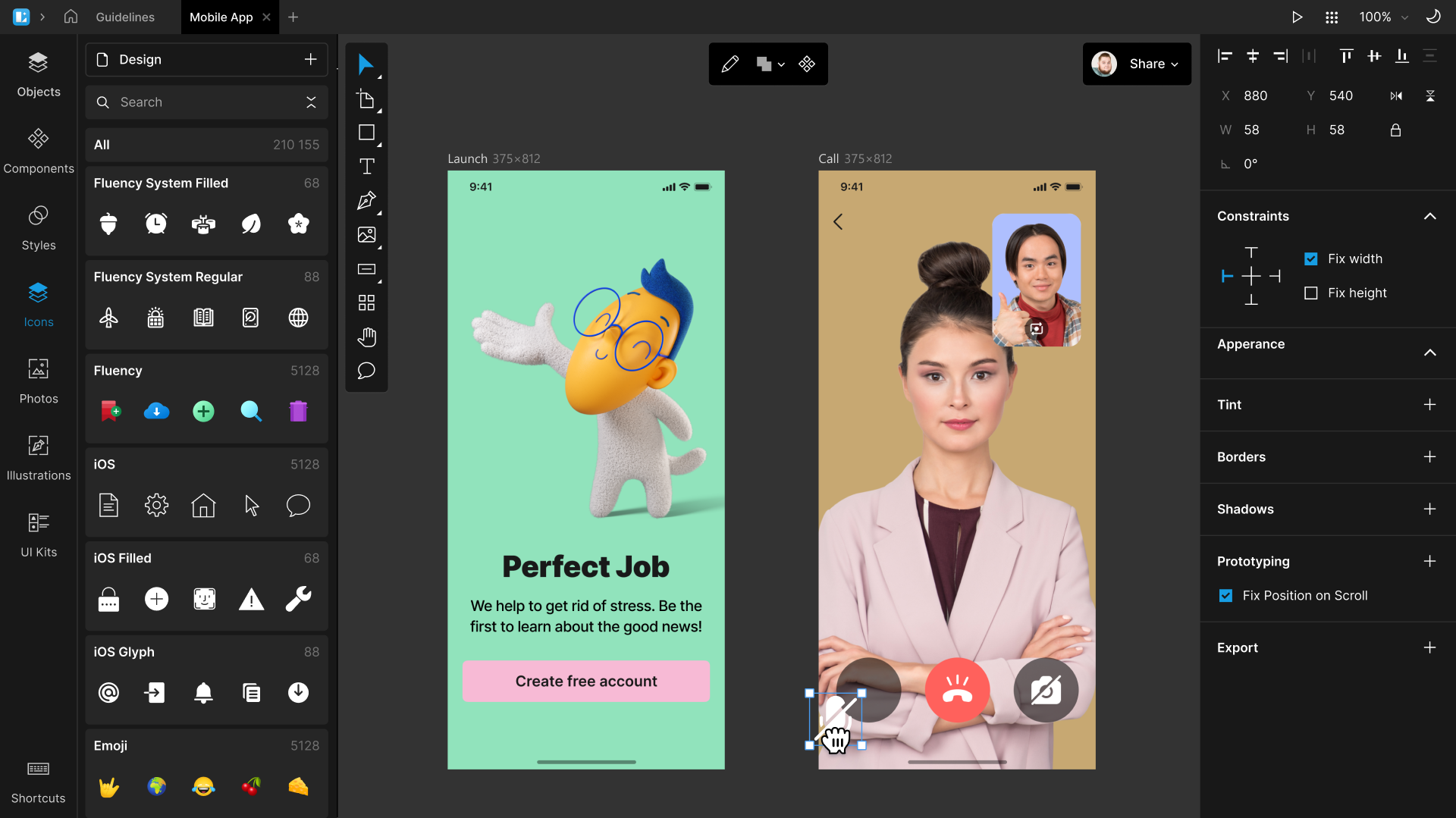Disable Fix Position on Scroll
The image size is (1456, 818).
(1225, 596)
